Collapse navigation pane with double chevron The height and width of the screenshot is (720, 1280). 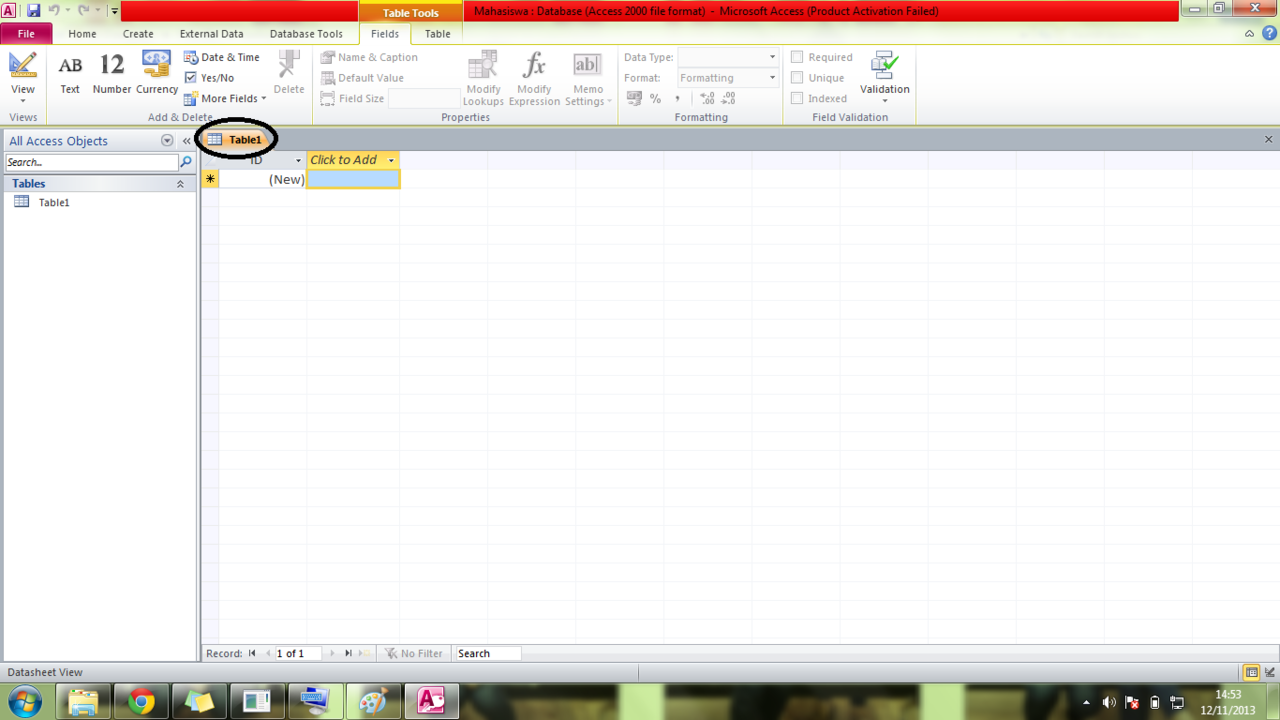click(186, 141)
